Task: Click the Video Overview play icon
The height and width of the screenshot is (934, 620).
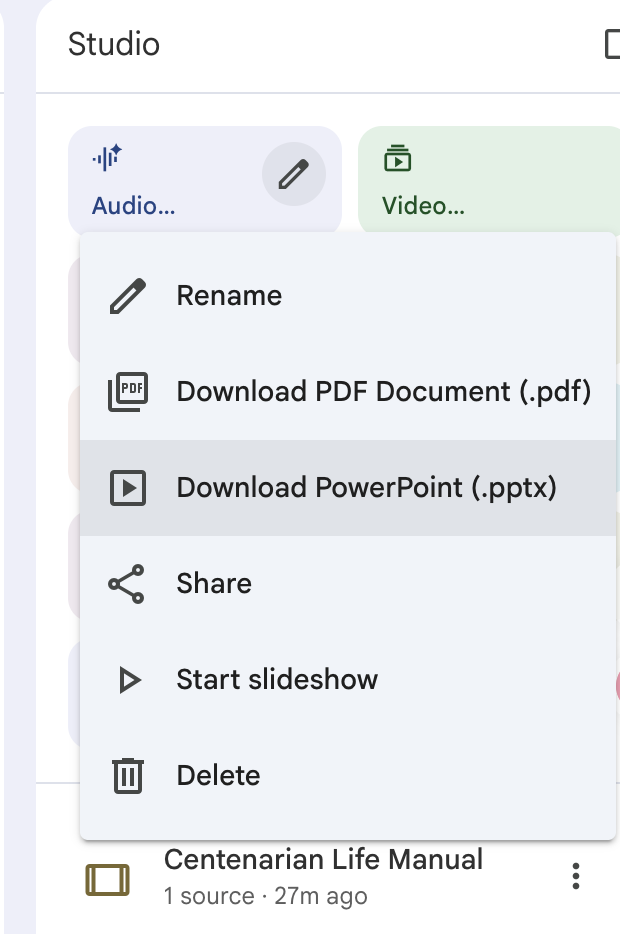Action: [x=397, y=158]
